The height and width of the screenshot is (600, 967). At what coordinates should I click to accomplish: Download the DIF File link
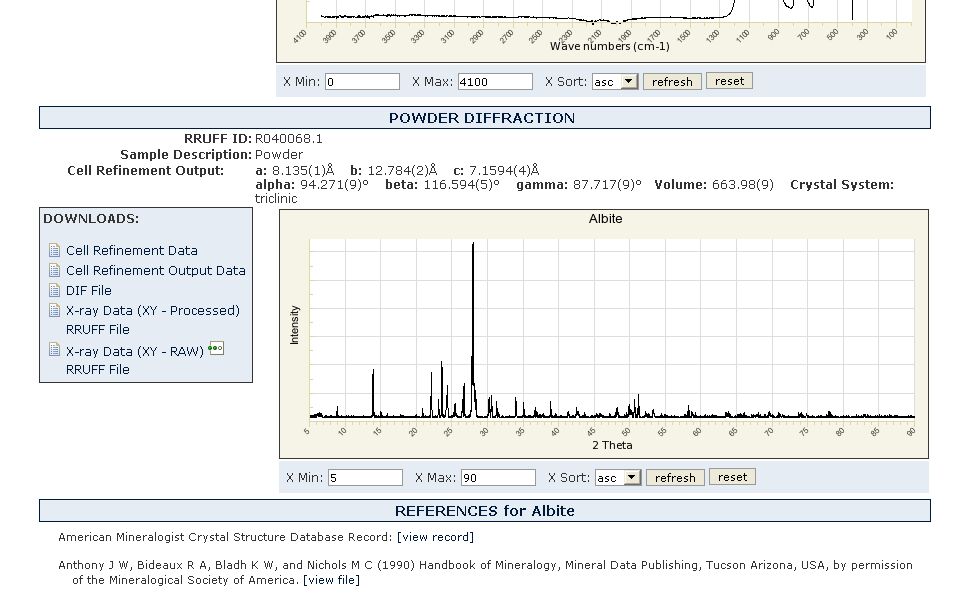tap(88, 290)
